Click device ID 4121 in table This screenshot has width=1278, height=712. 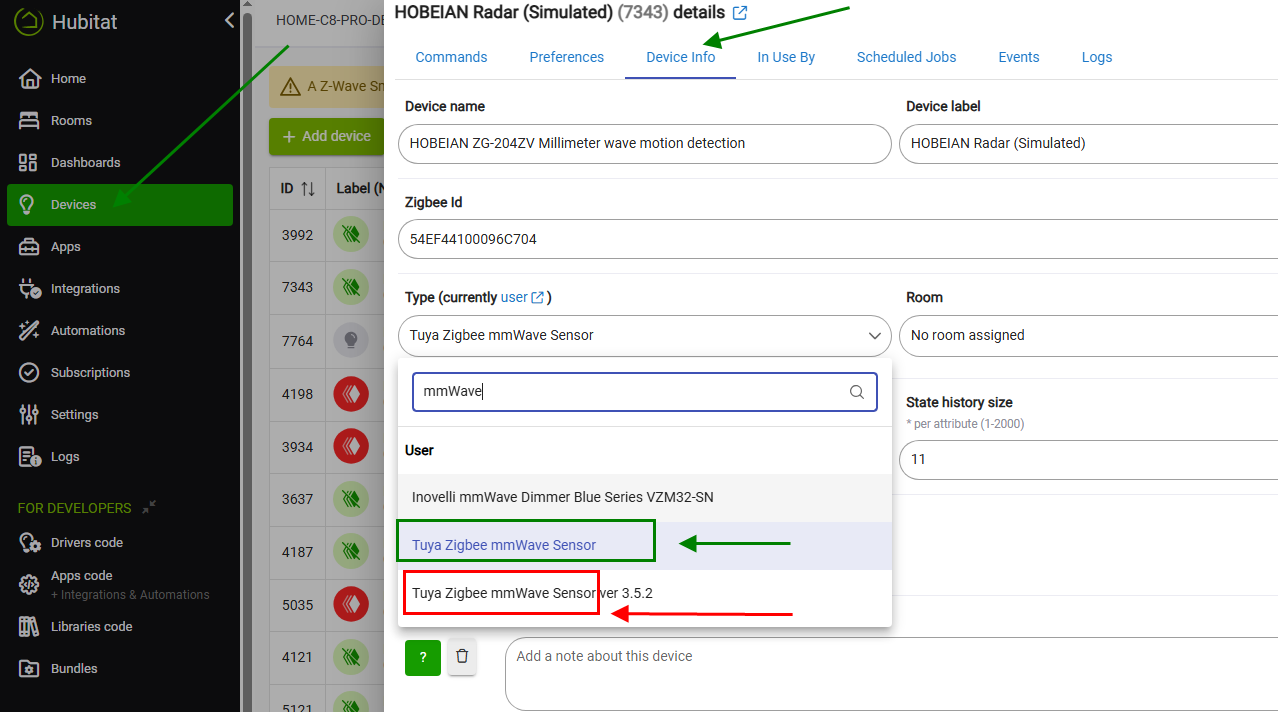point(297,657)
